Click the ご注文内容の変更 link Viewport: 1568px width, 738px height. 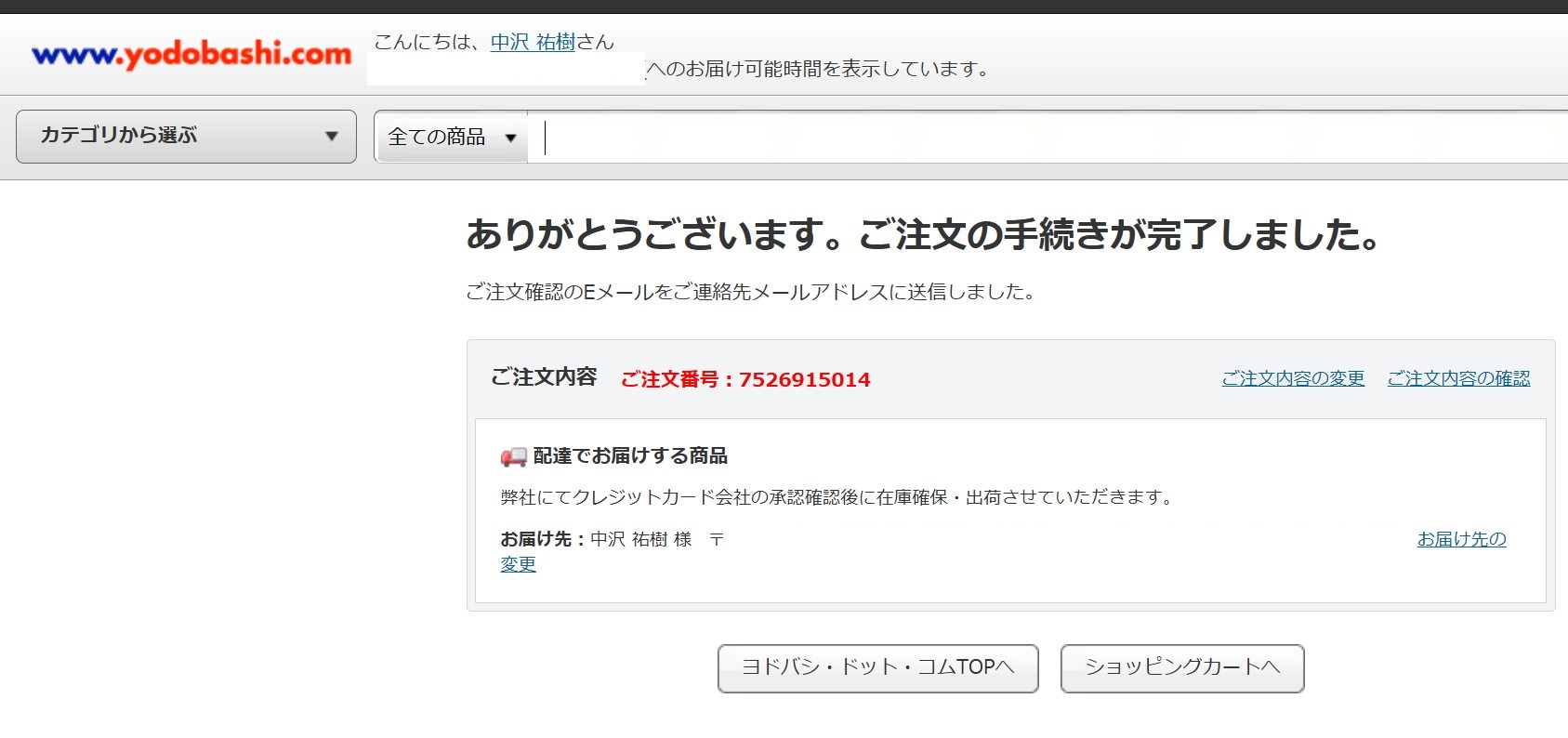pyautogui.click(x=1292, y=378)
